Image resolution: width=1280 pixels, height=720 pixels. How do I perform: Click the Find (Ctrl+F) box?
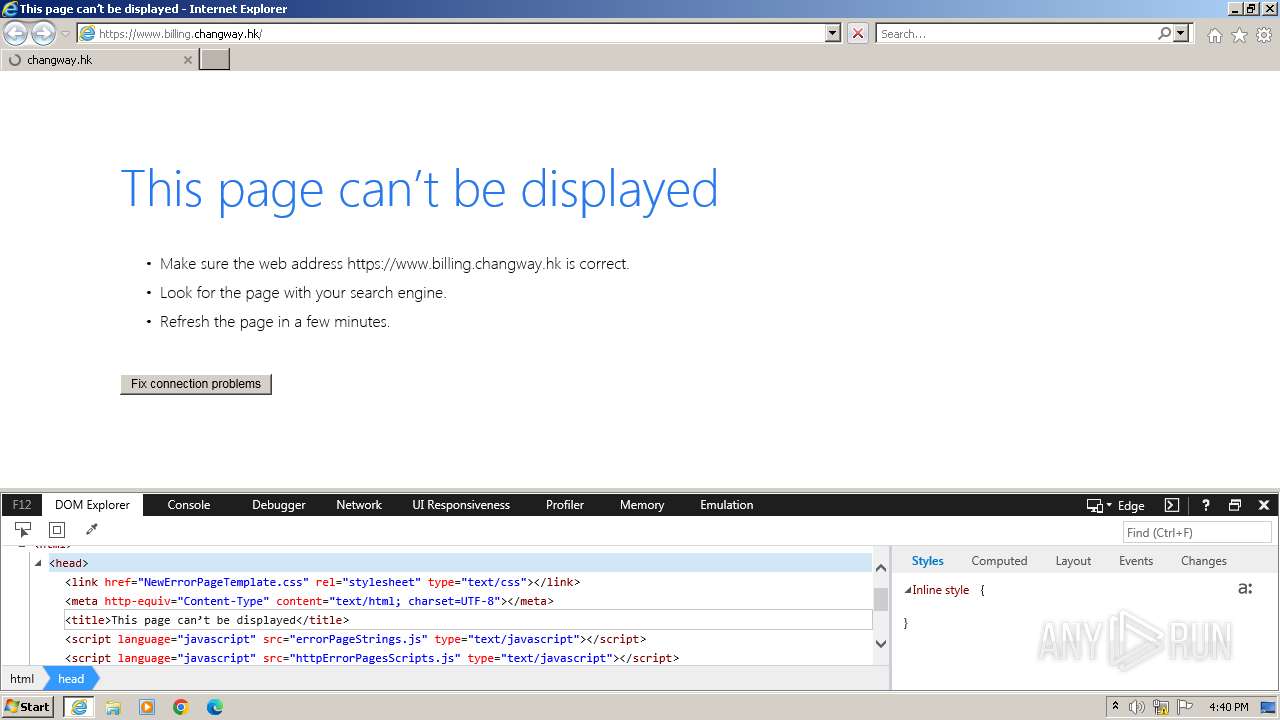(1197, 532)
